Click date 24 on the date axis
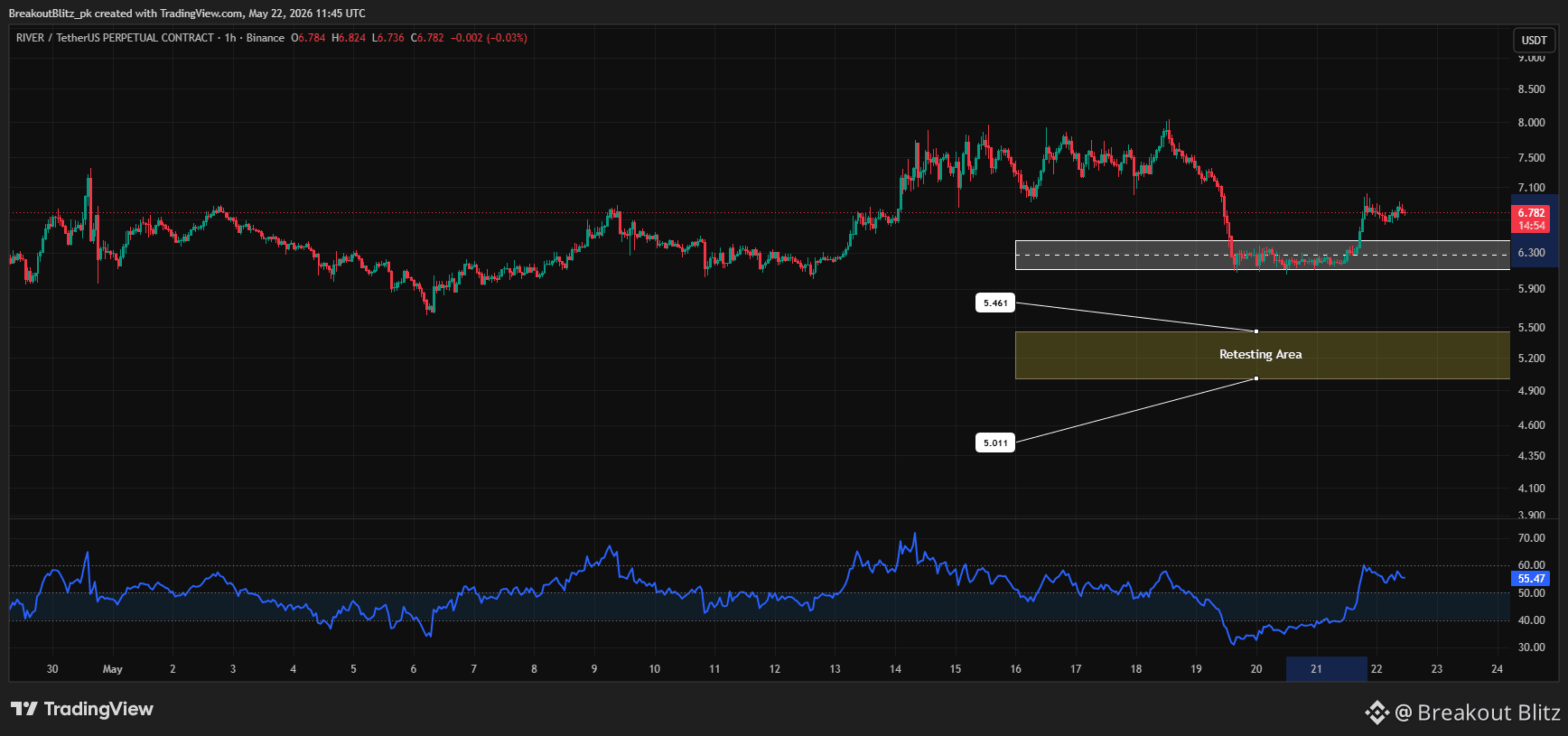 (1498, 669)
